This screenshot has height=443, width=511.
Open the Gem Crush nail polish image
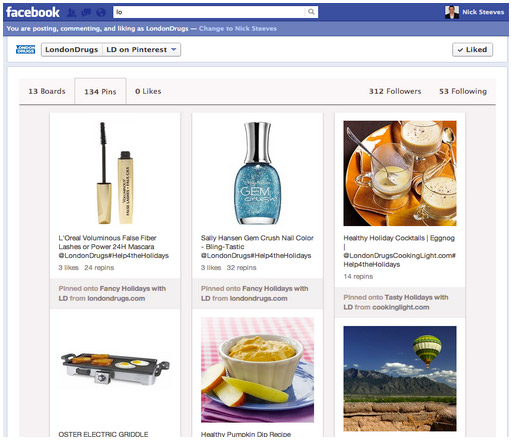coord(257,173)
